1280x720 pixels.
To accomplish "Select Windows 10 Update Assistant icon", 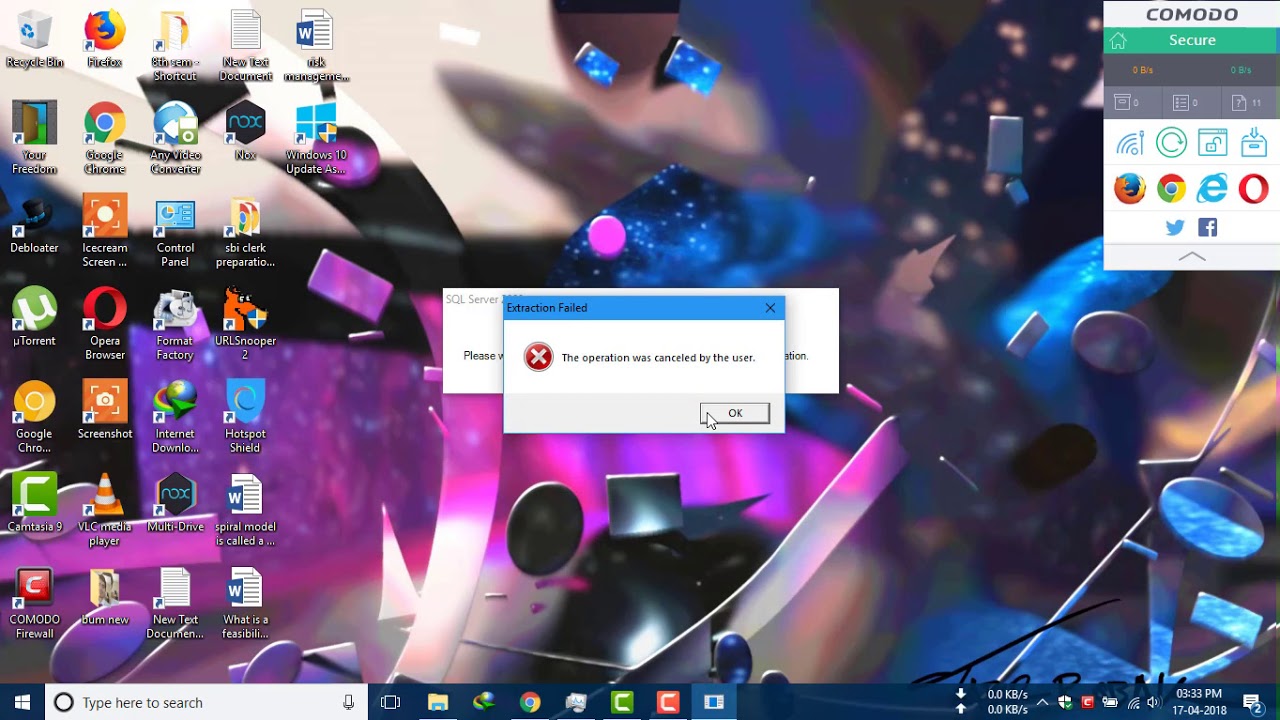I will pos(316,139).
